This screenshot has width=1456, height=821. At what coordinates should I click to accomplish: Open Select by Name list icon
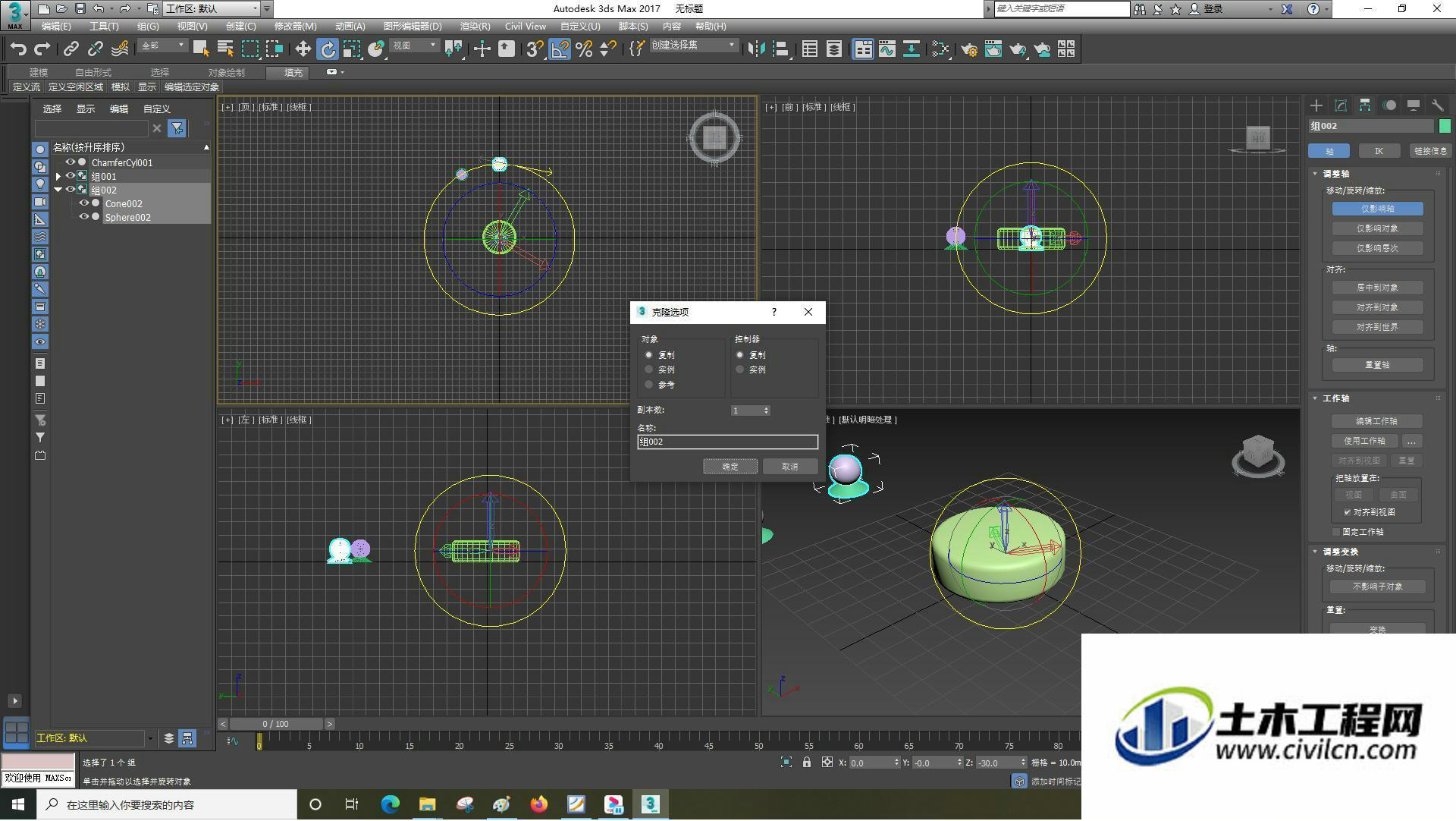click(225, 49)
